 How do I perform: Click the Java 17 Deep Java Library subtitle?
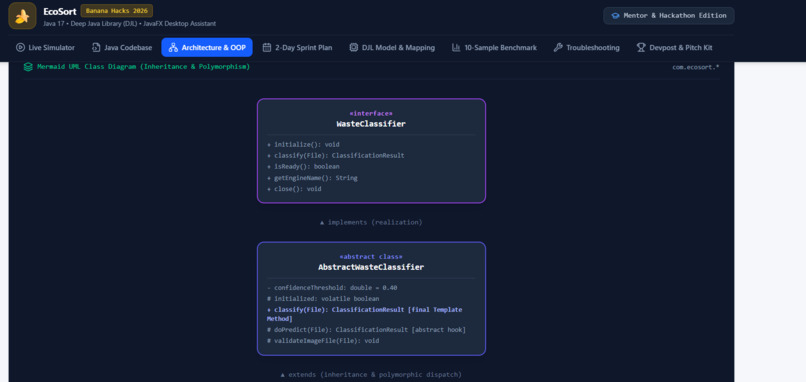[130, 24]
